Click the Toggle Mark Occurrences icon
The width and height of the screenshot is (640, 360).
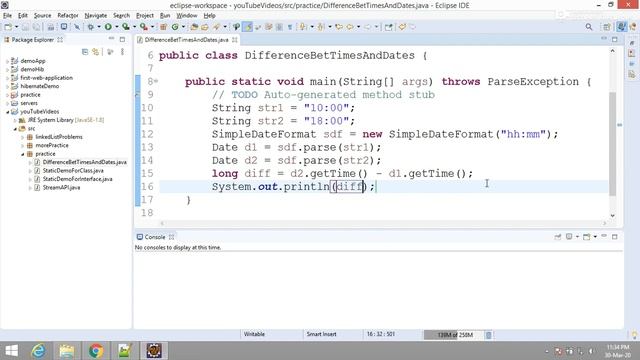click(x=247, y=27)
